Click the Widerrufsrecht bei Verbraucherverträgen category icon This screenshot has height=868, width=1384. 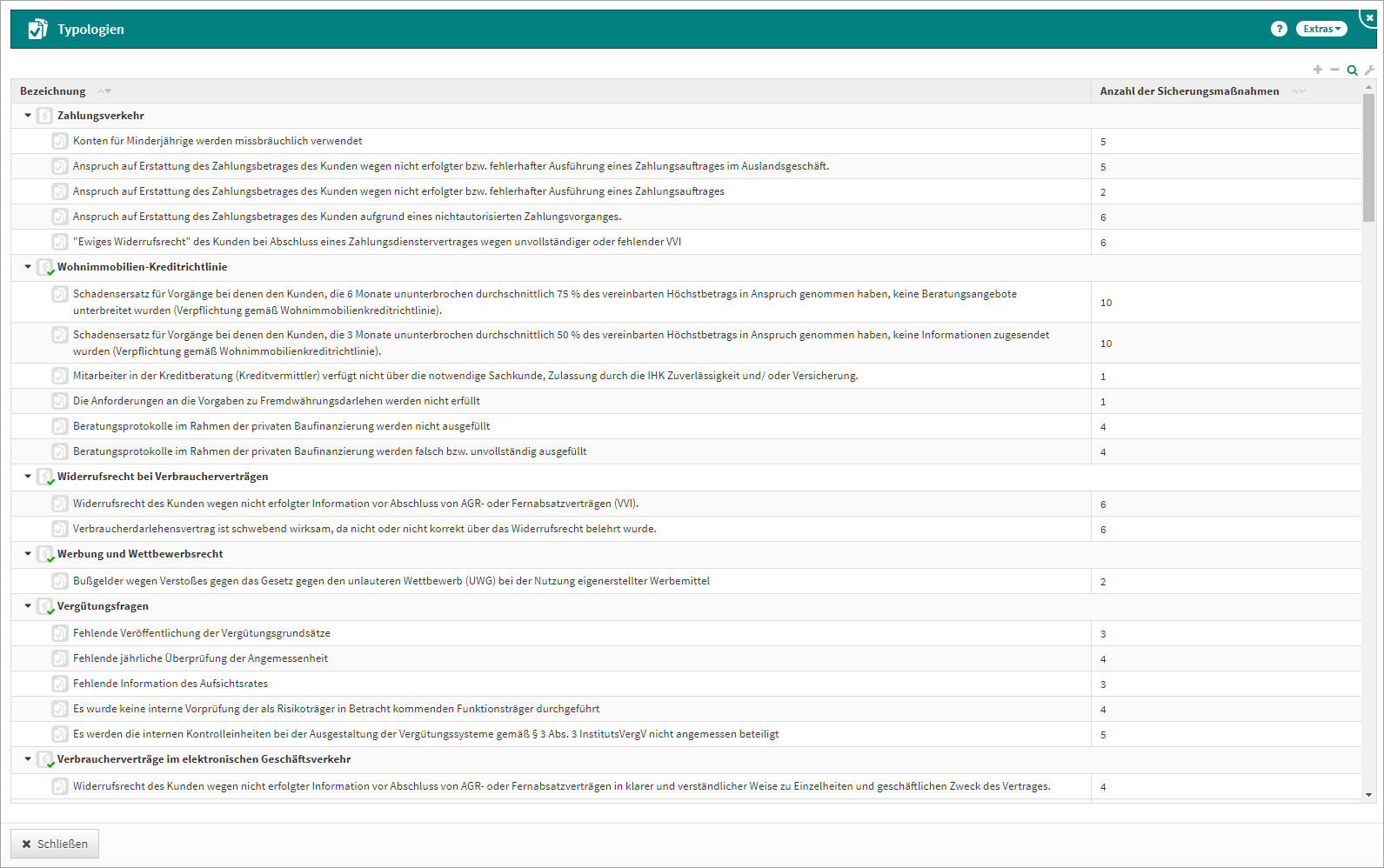tap(45, 477)
